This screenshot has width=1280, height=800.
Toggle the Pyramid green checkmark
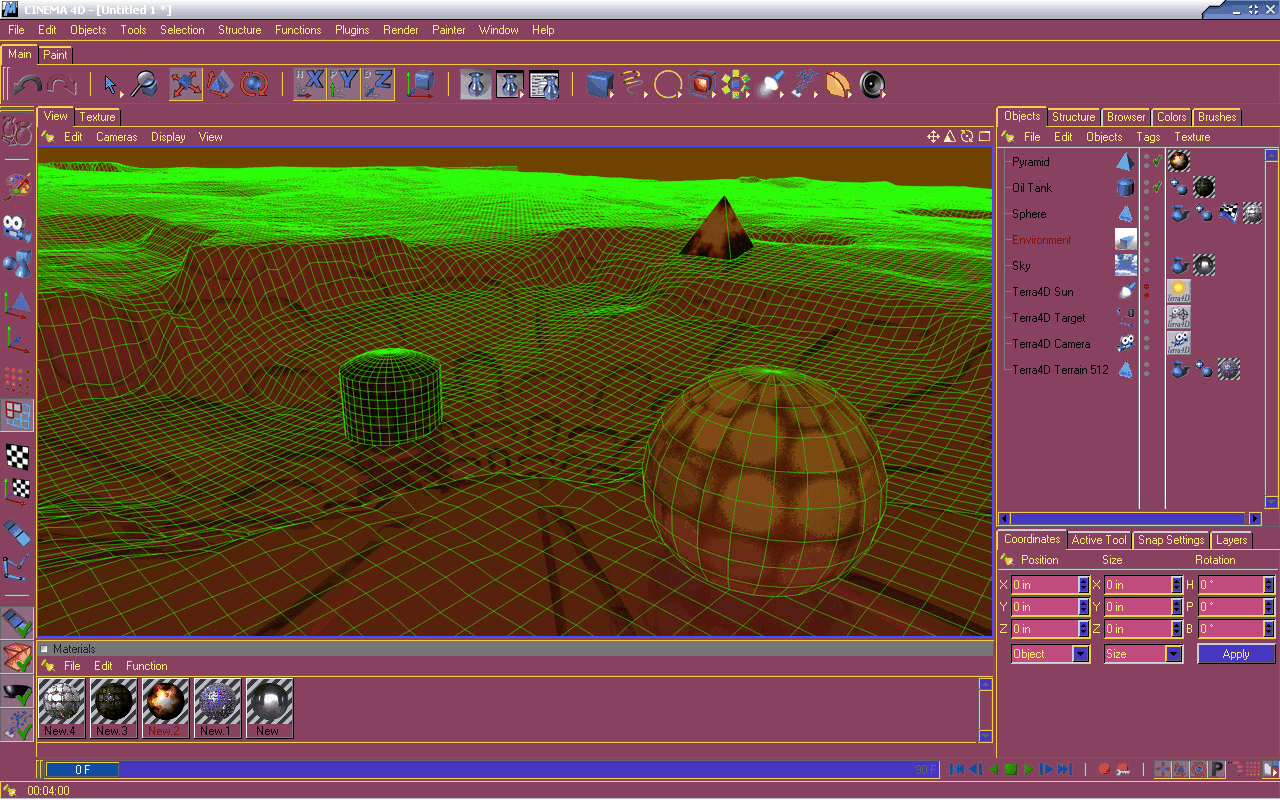click(1157, 161)
